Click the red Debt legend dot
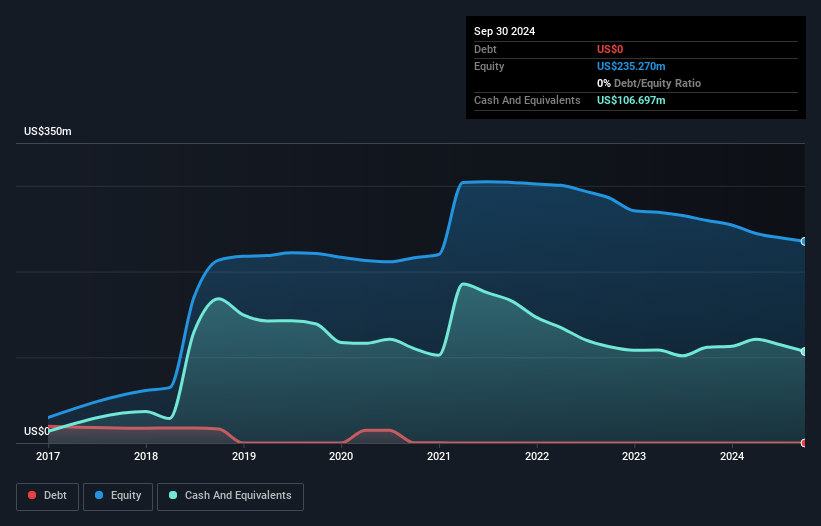 tap(32, 495)
